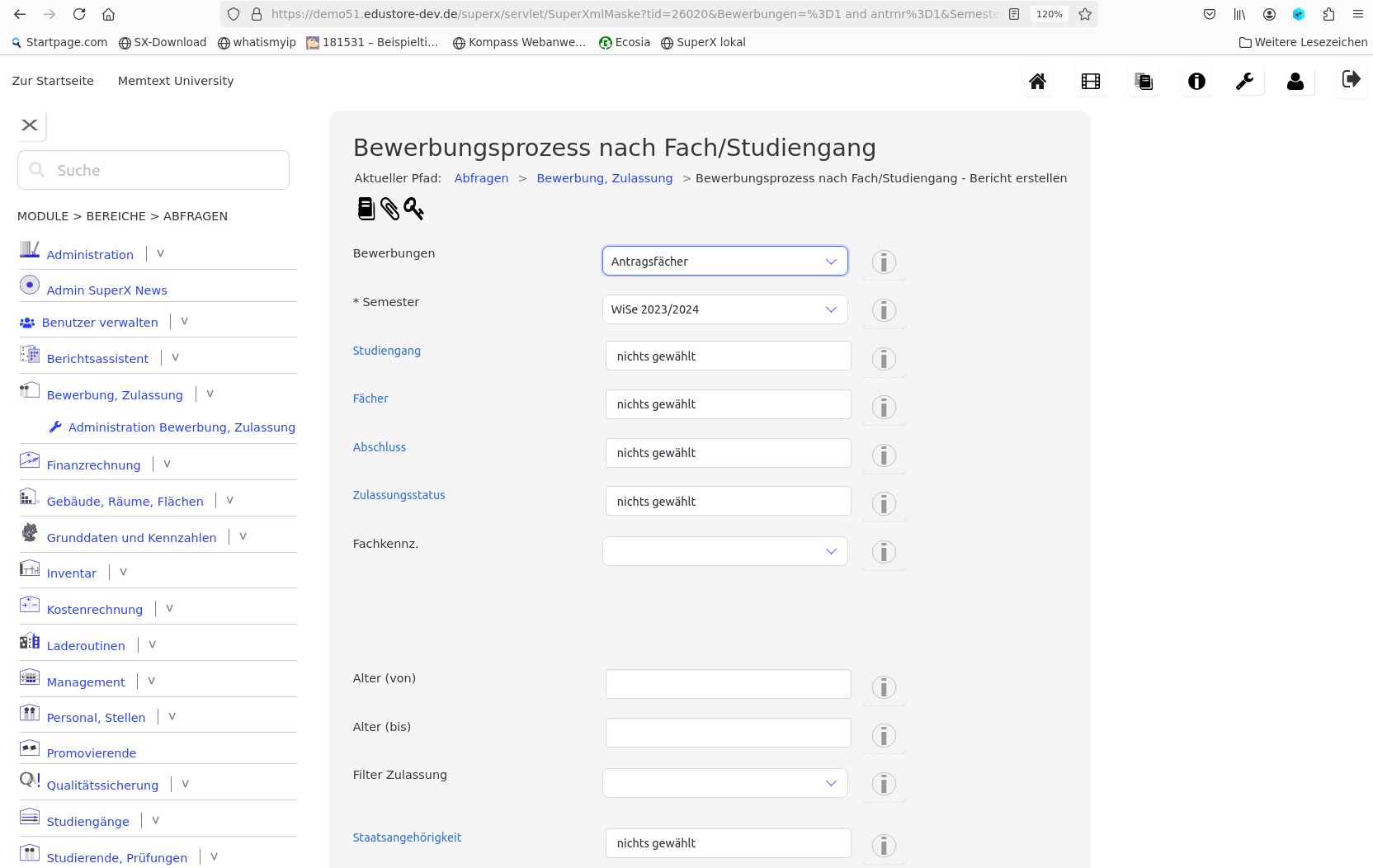Click the info icon beside Semester field
The image size is (1373, 868).
click(x=884, y=310)
